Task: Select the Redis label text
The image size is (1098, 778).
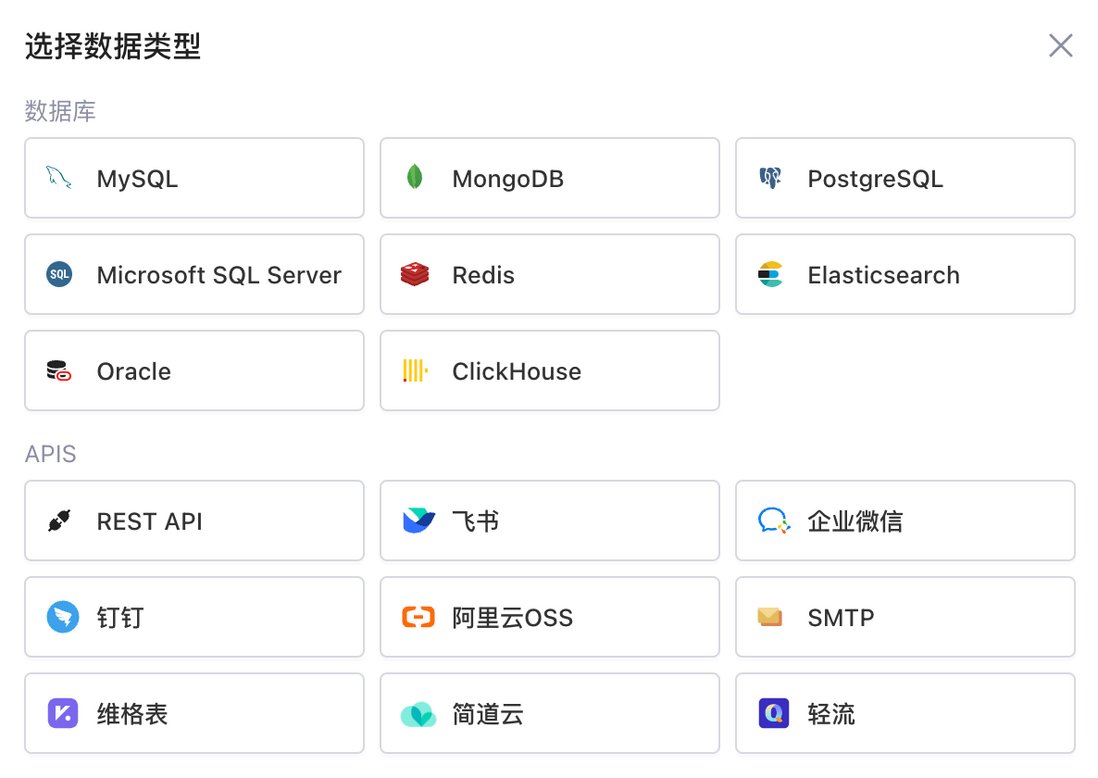Action: coord(483,275)
